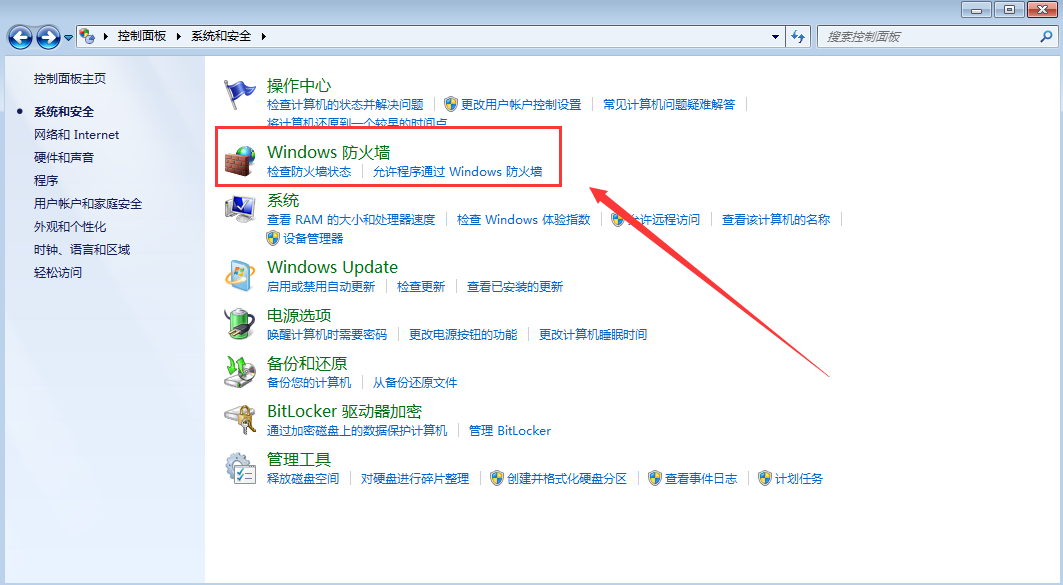Open the 操作中心 heading
The height and width of the screenshot is (585, 1063).
coord(299,85)
